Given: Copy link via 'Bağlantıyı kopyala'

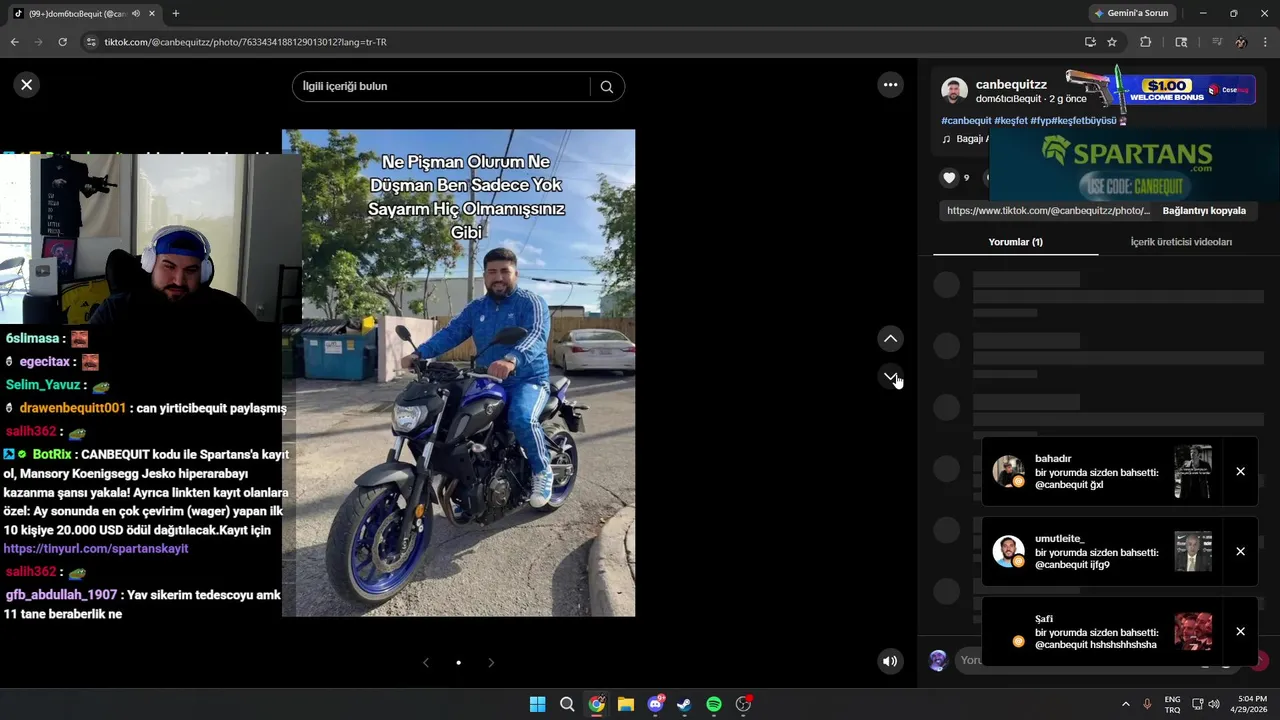Looking at the screenshot, I should pos(1204,211).
